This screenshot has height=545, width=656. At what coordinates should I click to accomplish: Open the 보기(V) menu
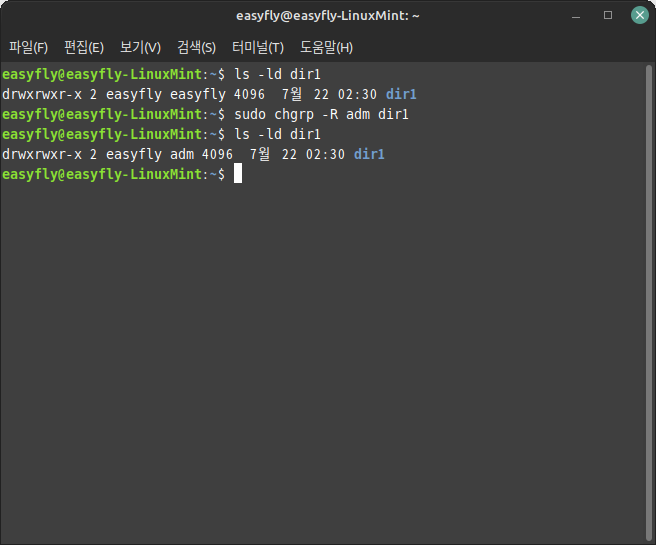coord(140,47)
